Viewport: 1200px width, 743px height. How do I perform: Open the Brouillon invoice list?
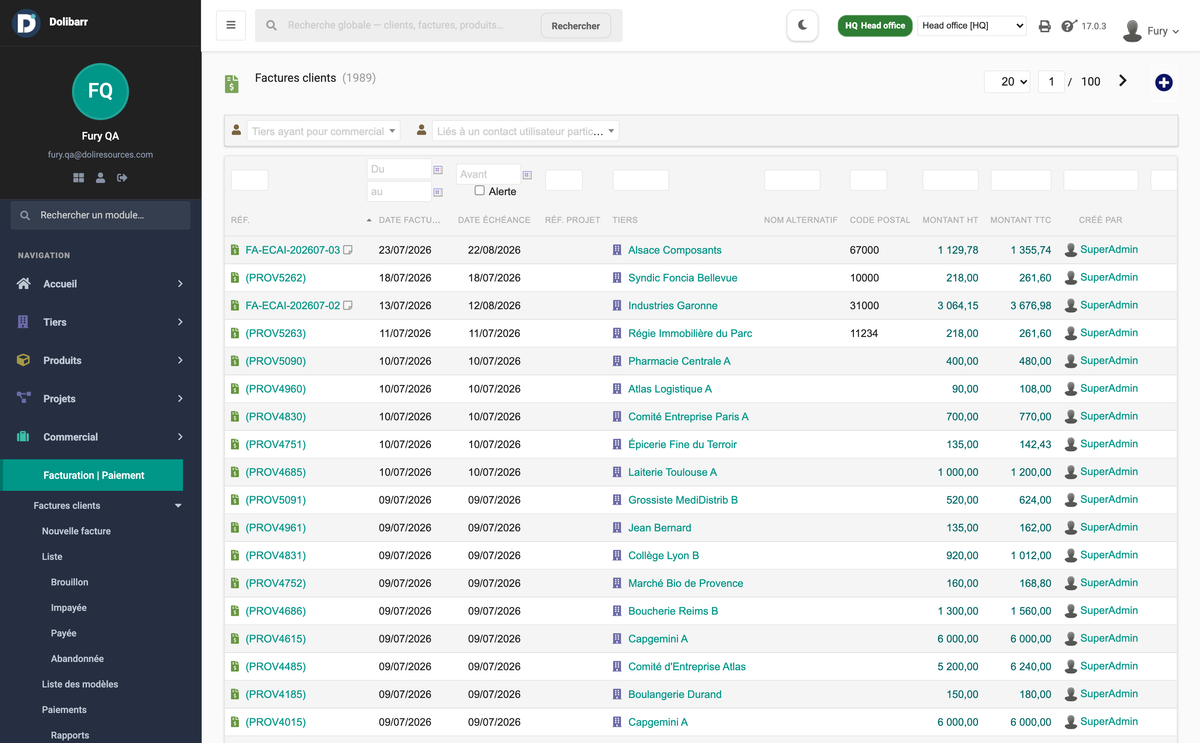click(70, 582)
